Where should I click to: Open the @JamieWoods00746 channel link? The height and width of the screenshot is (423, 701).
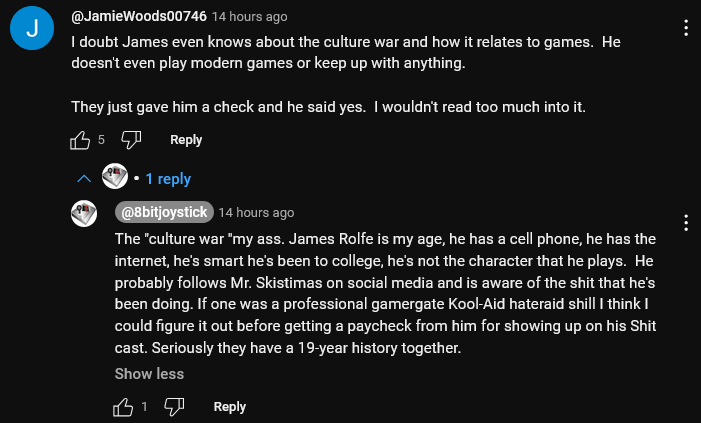point(139,17)
